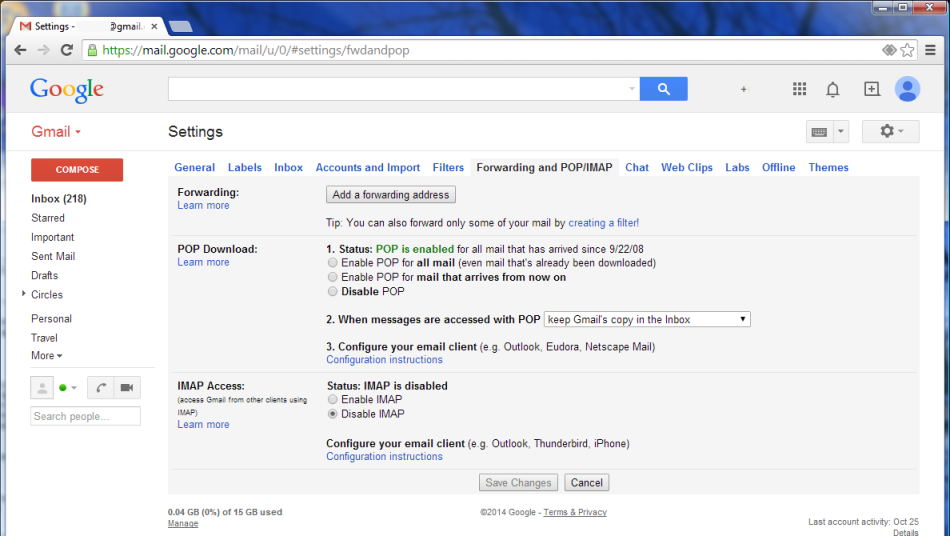This screenshot has width=950, height=536.
Task: Open search options dropdown arrow
Action: coord(631,89)
